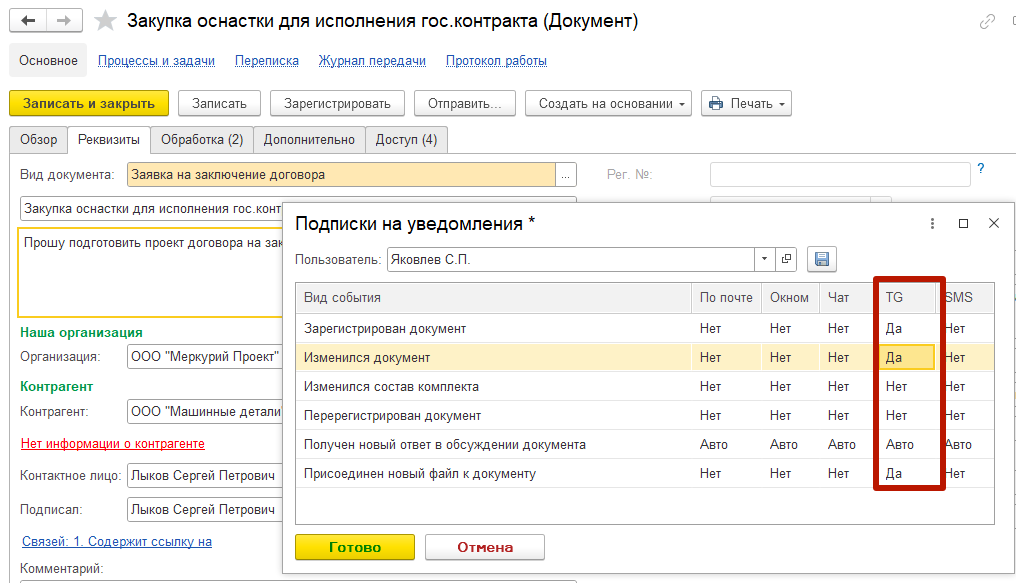This screenshot has width=1016, height=583.
Task: Click the Организация field
Action: click(x=205, y=356)
